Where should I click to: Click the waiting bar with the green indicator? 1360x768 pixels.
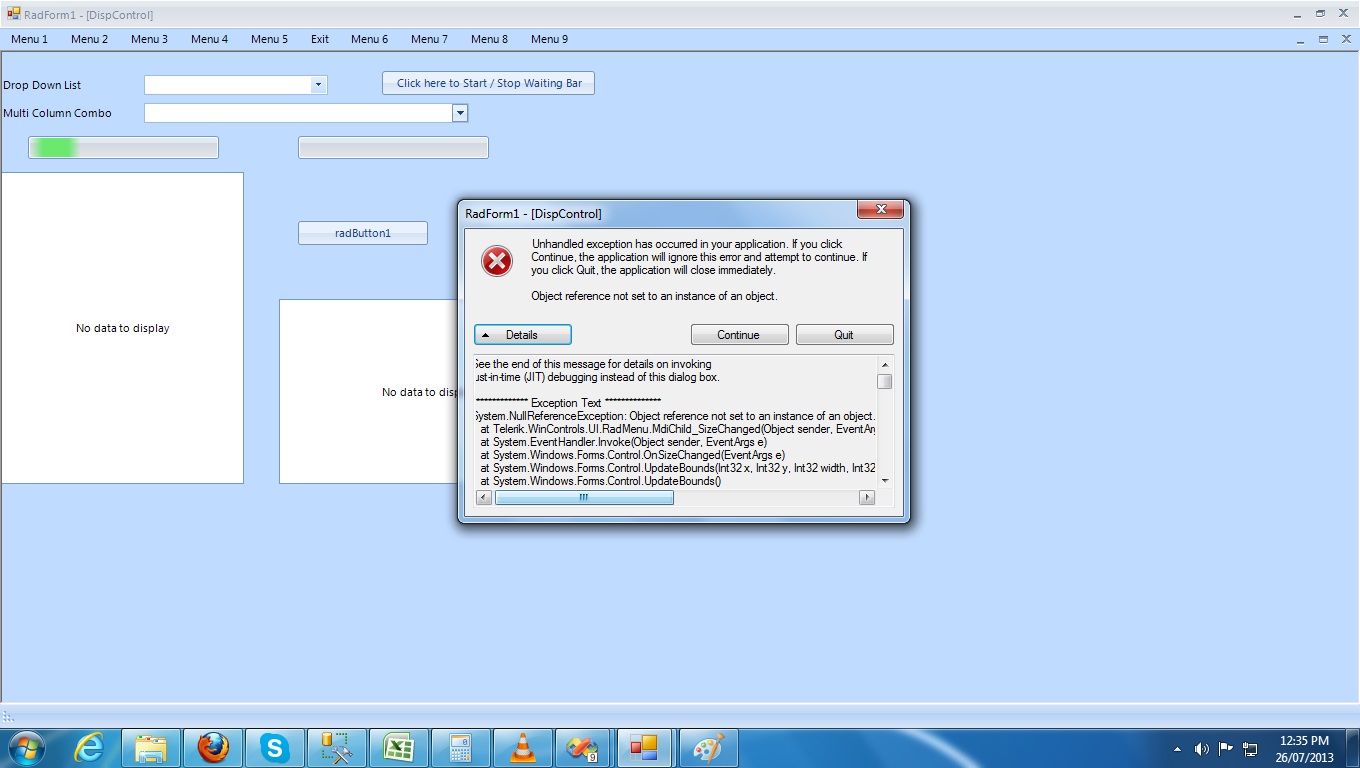coord(123,148)
